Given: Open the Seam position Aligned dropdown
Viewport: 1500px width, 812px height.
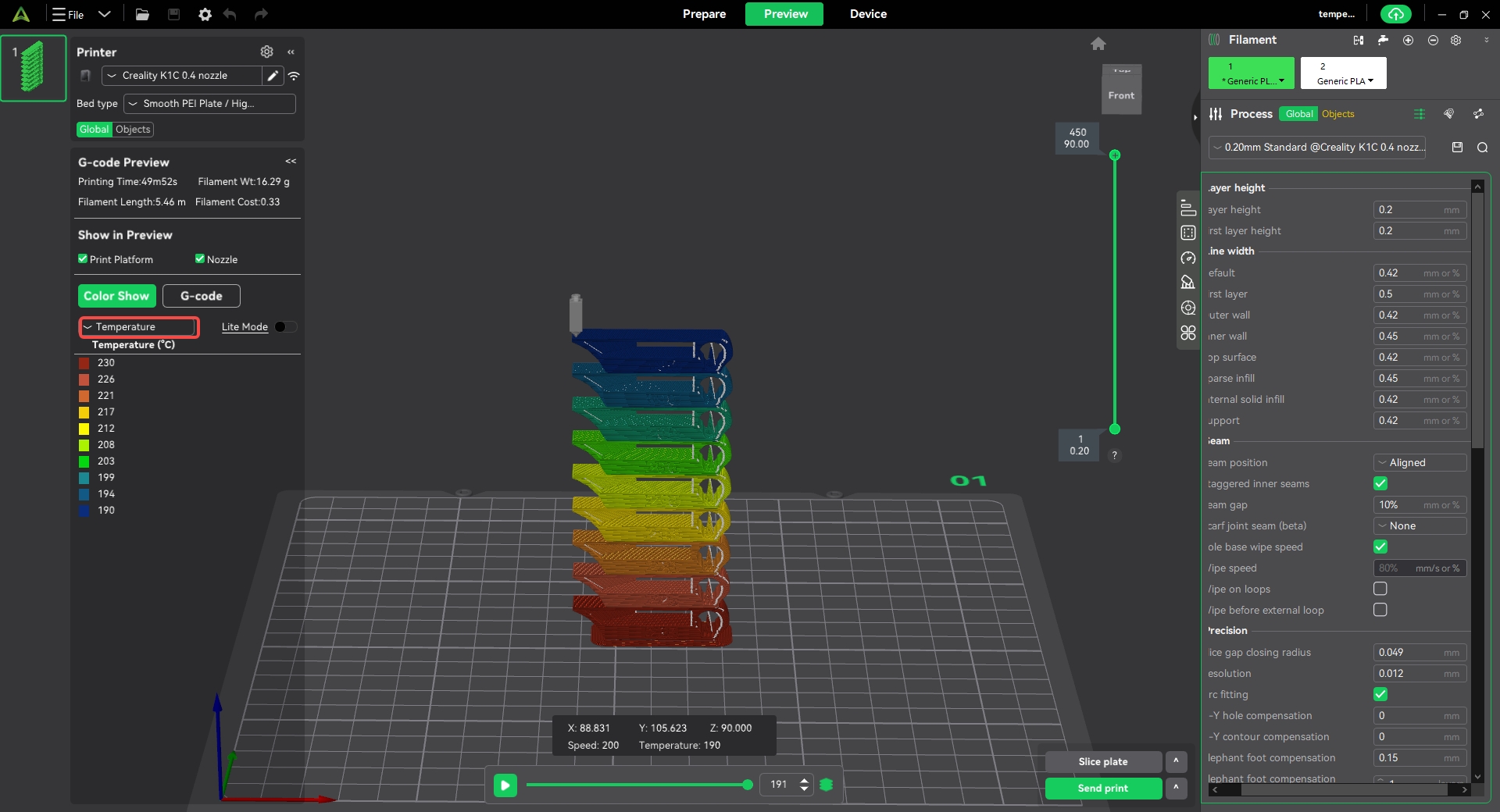Looking at the screenshot, I should tap(1419, 463).
